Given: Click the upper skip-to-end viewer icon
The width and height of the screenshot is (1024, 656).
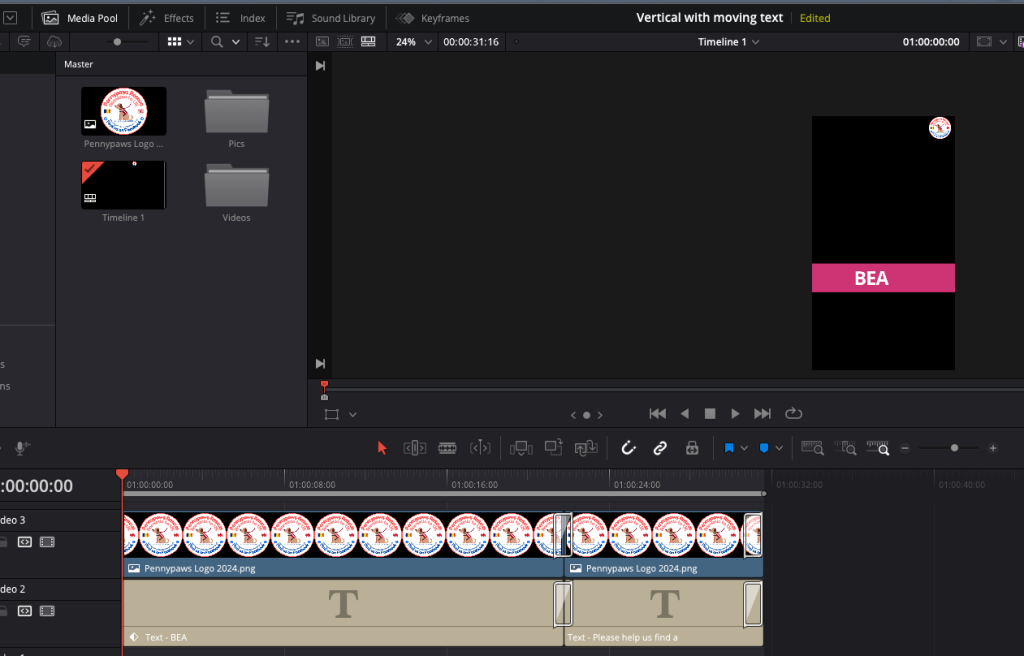Looking at the screenshot, I should tap(320, 65).
